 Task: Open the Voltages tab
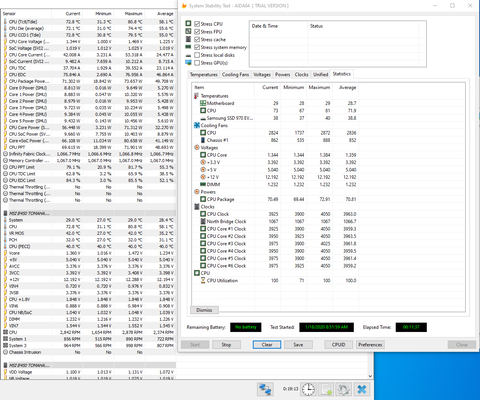[x=262, y=75]
